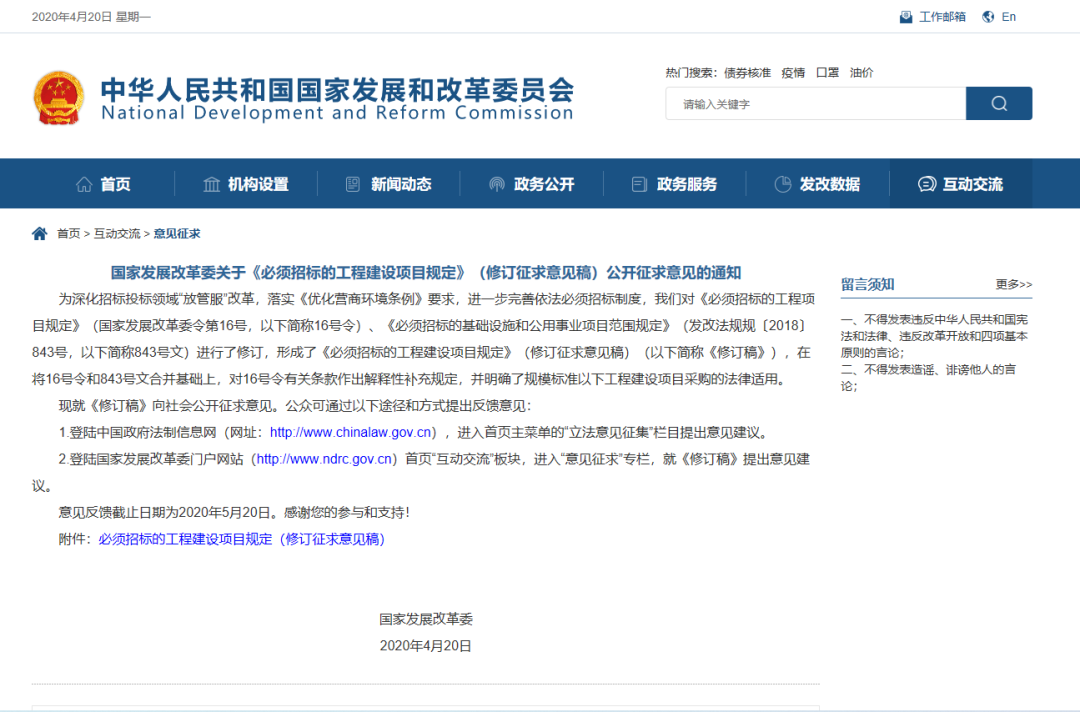Click the house icon beside 首页
1080x712 pixels.
coord(84,183)
